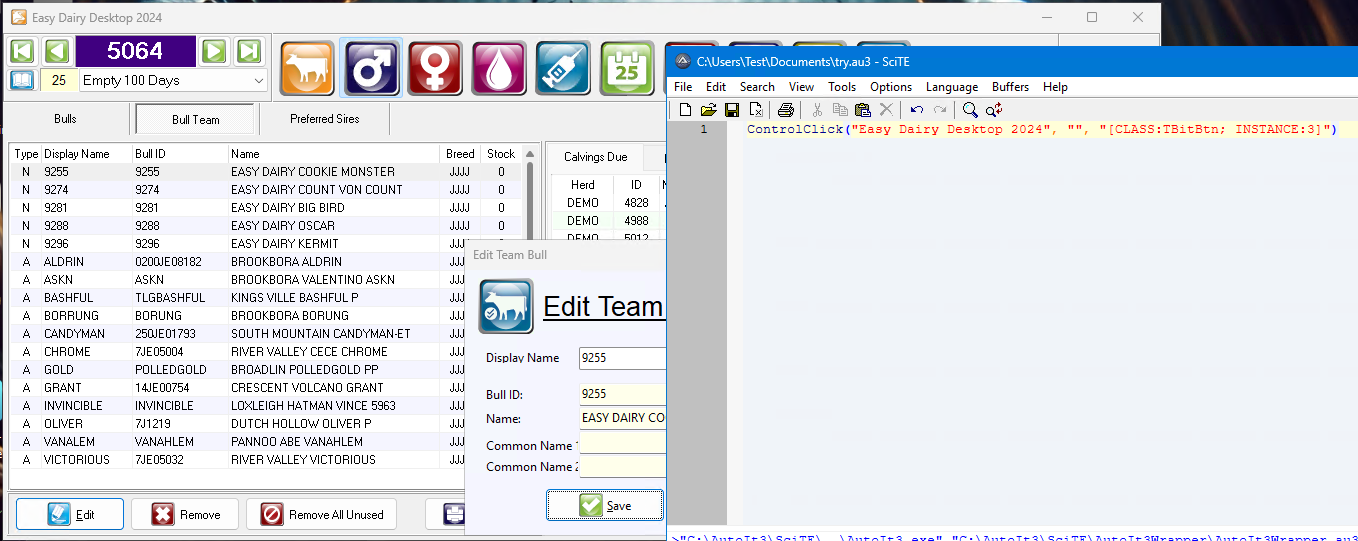Open the green calendar 25 icon

click(x=627, y=68)
